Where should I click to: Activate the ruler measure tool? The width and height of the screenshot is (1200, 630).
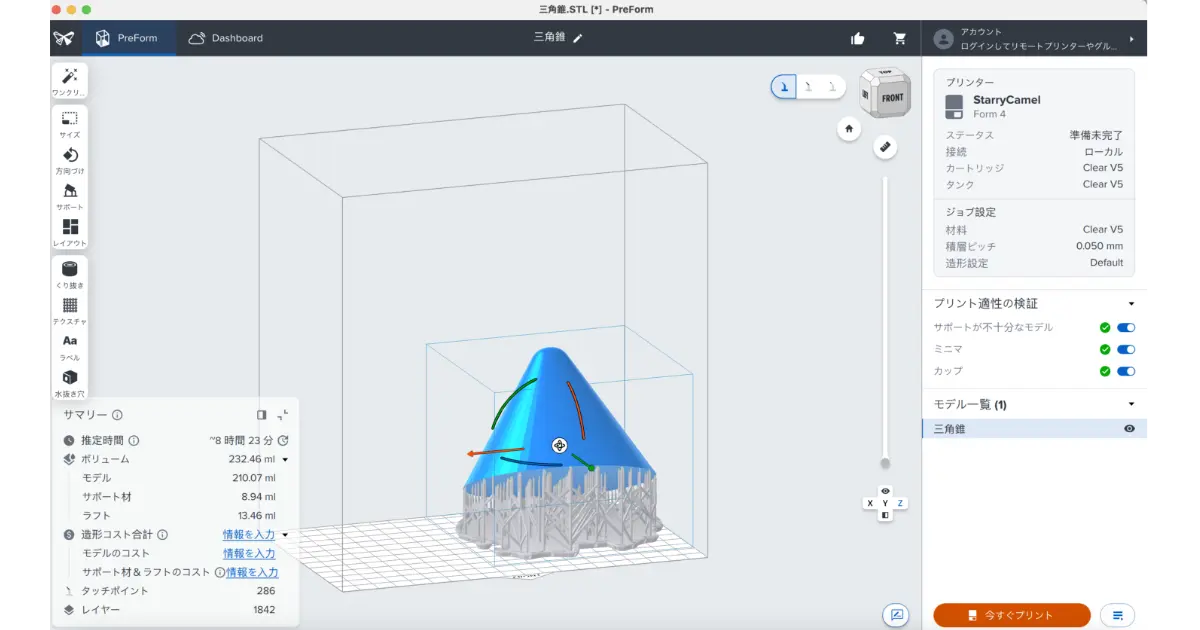[884, 147]
